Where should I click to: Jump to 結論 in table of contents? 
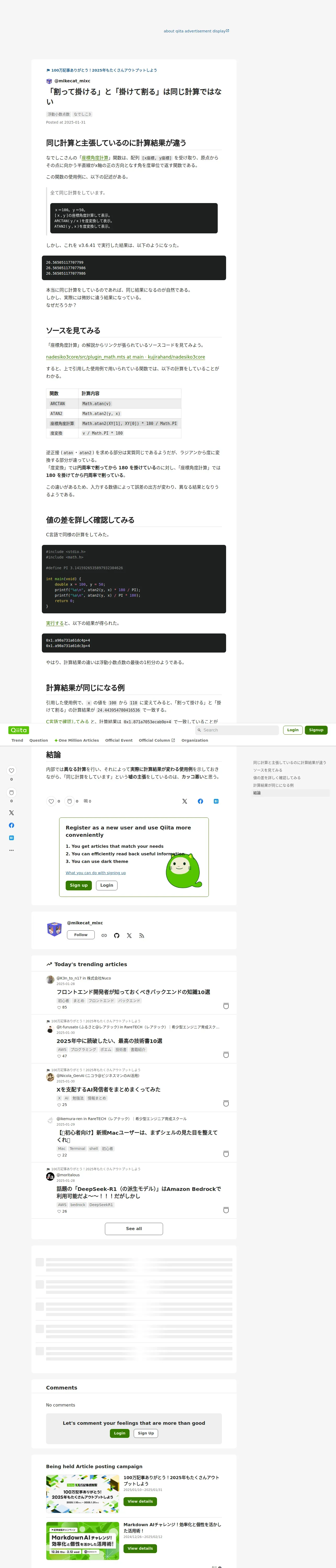[x=257, y=793]
